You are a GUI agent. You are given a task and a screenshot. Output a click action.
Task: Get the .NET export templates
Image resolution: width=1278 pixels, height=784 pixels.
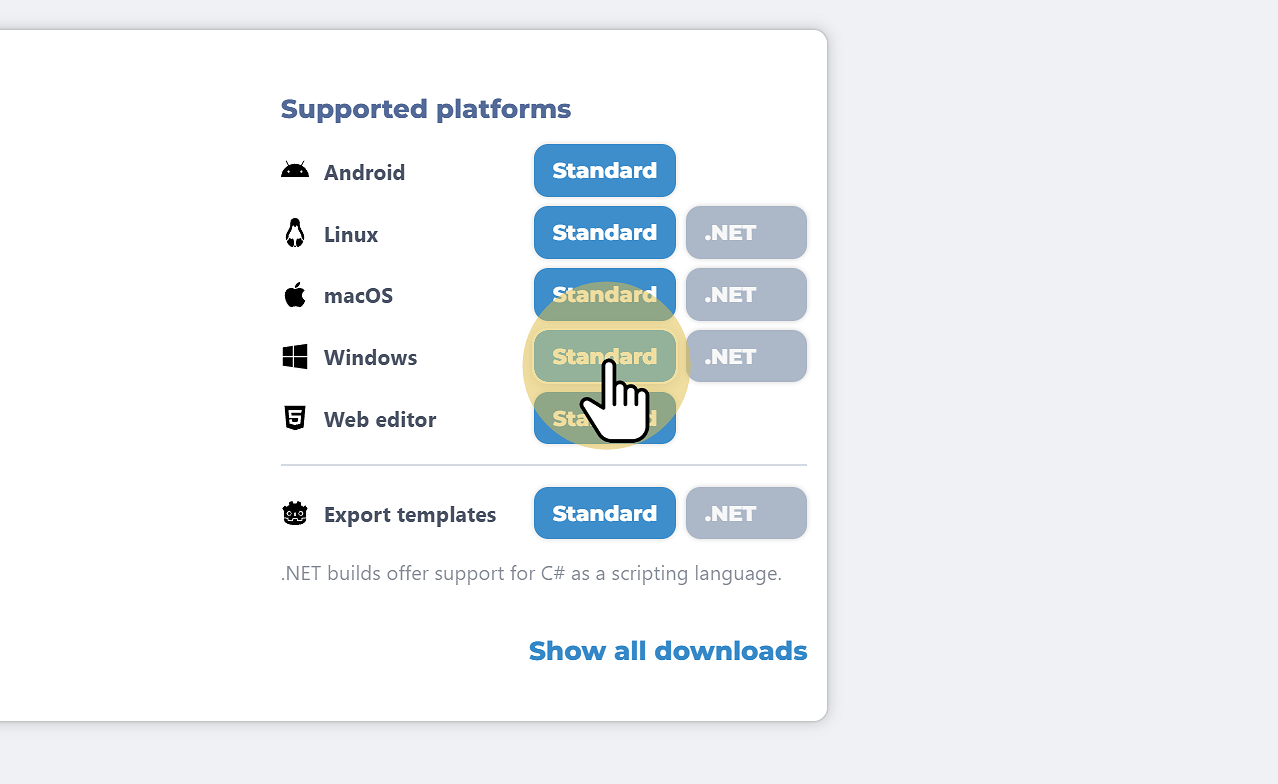(x=746, y=514)
